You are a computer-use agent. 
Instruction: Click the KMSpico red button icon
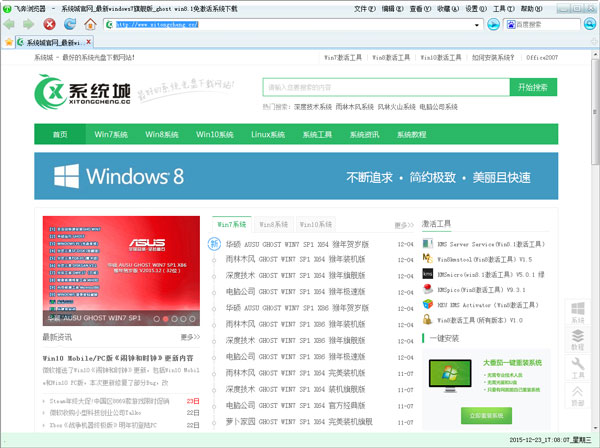[x=427, y=289]
